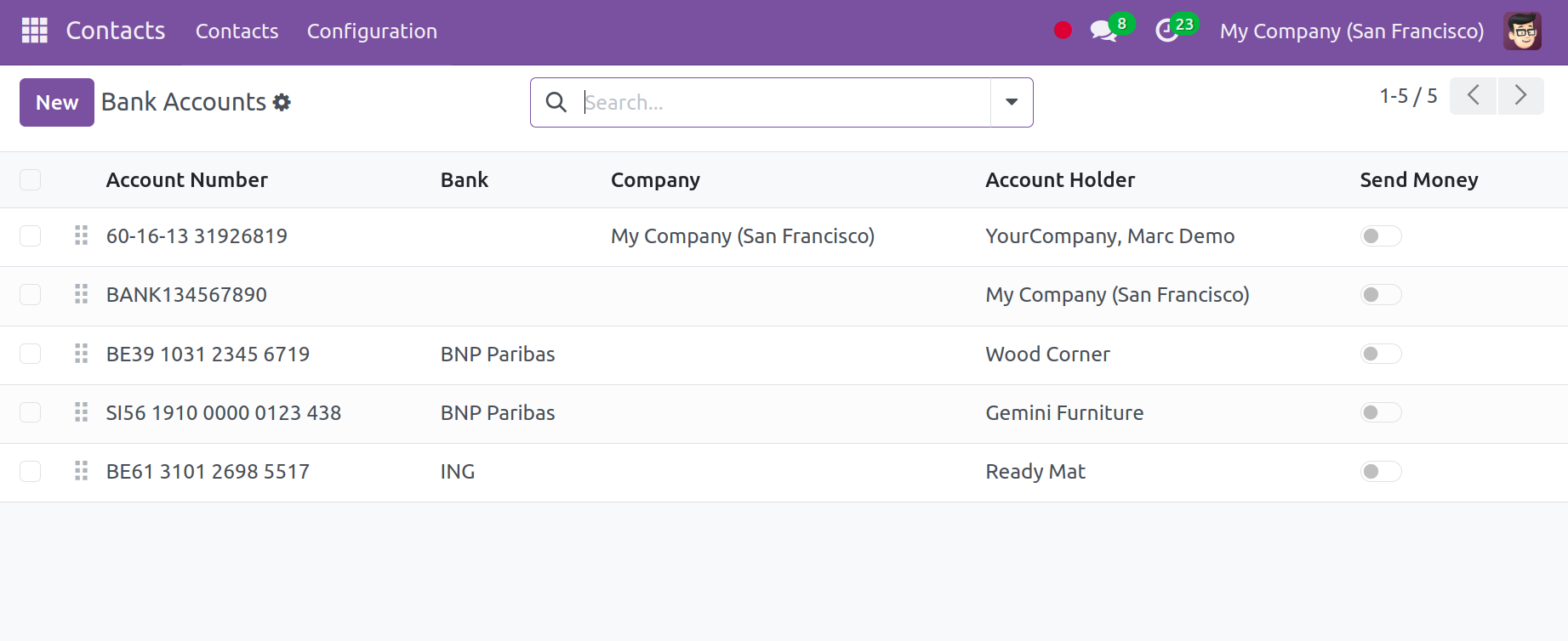Image resolution: width=1568 pixels, height=641 pixels.
Task: Click drag handle of BANK134567890 row
Action: [82, 294]
